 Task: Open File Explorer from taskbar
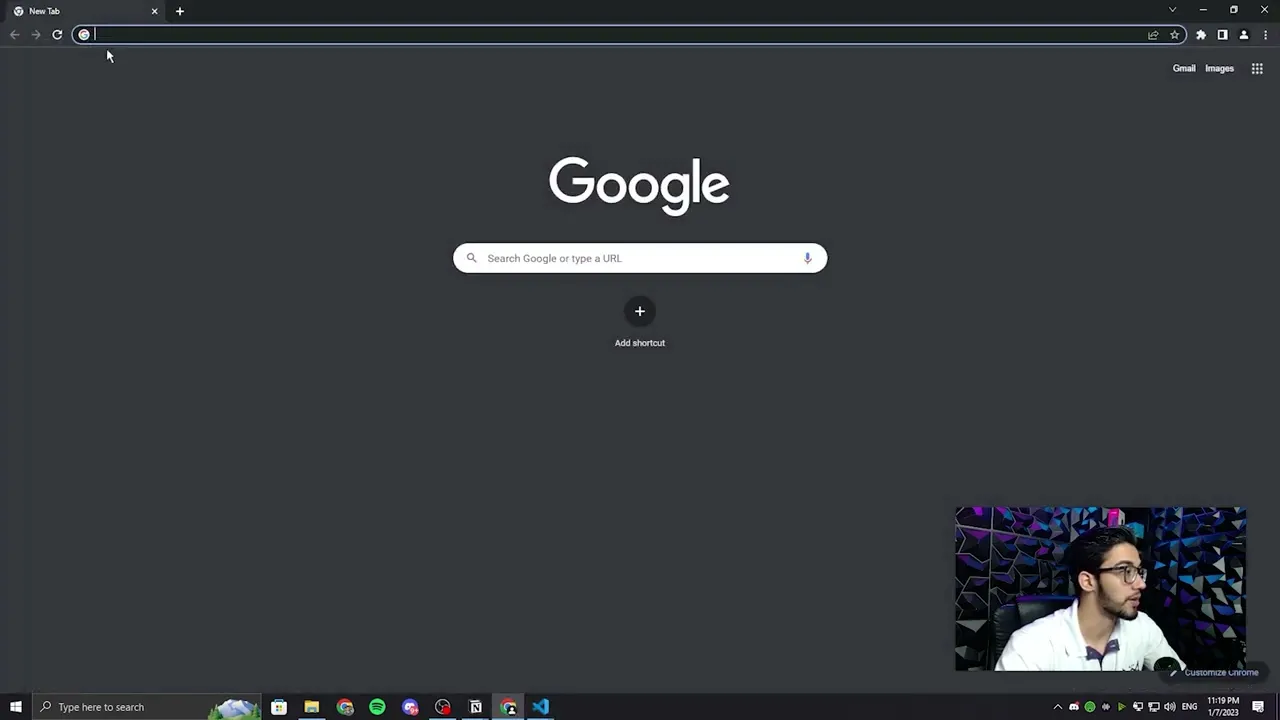312,707
